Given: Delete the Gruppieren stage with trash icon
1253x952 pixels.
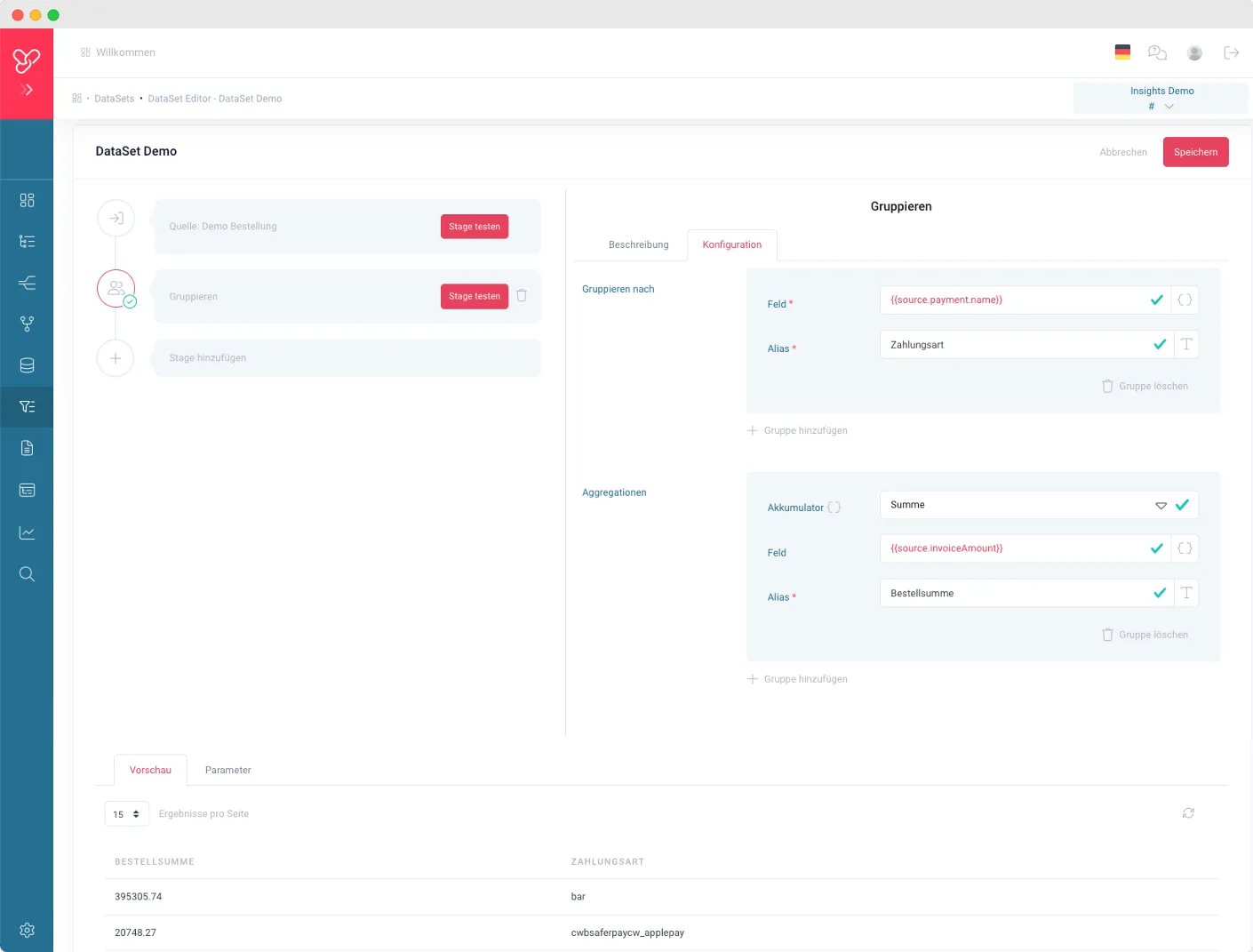Looking at the screenshot, I should coord(522,296).
